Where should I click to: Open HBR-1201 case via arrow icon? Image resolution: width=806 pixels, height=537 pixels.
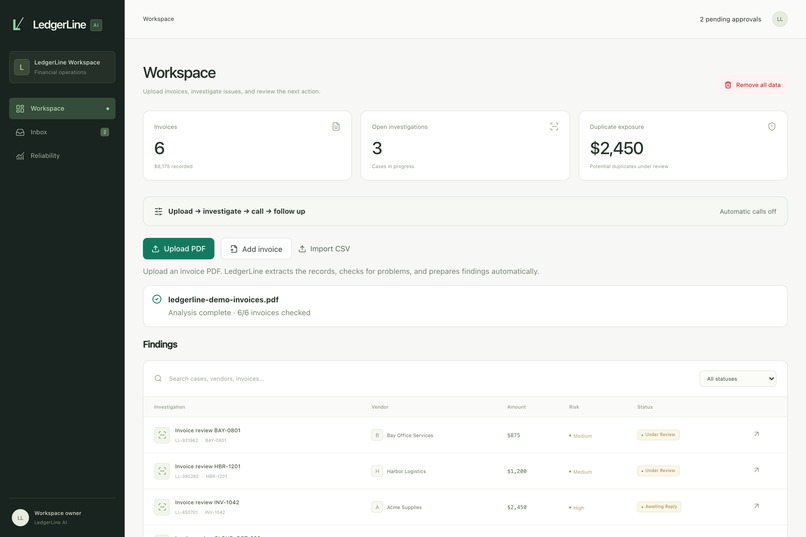click(756, 470)
